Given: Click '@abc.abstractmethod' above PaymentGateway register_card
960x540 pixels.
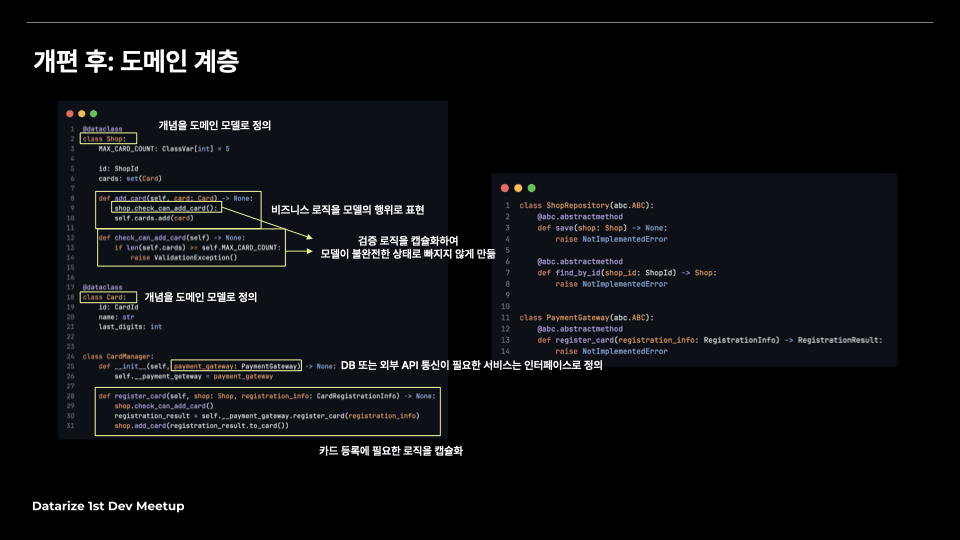Looking at the screenshot, I should click(580, 329).
